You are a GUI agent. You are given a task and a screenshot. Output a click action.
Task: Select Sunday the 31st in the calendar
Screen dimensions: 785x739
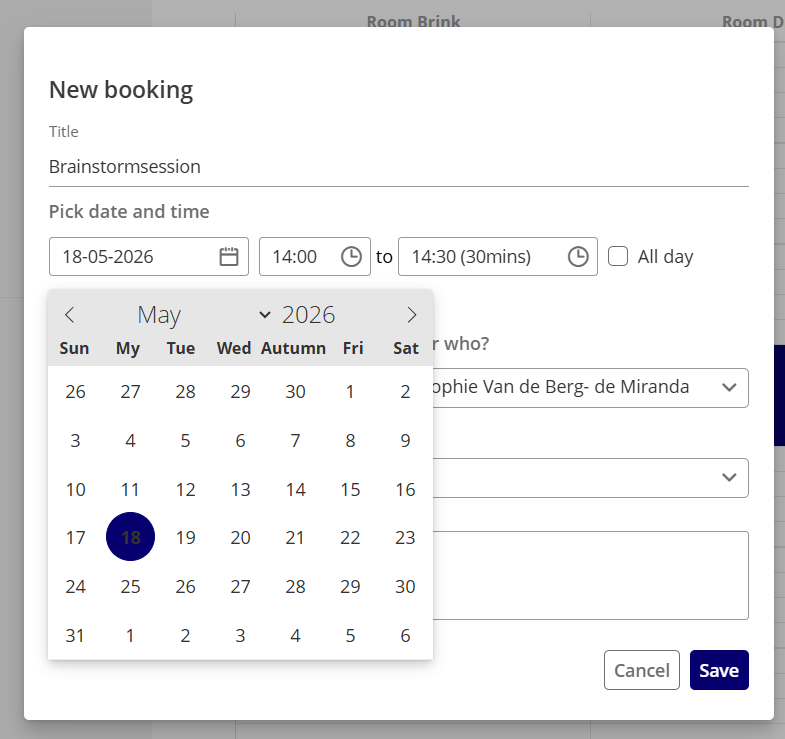[75, 635]
